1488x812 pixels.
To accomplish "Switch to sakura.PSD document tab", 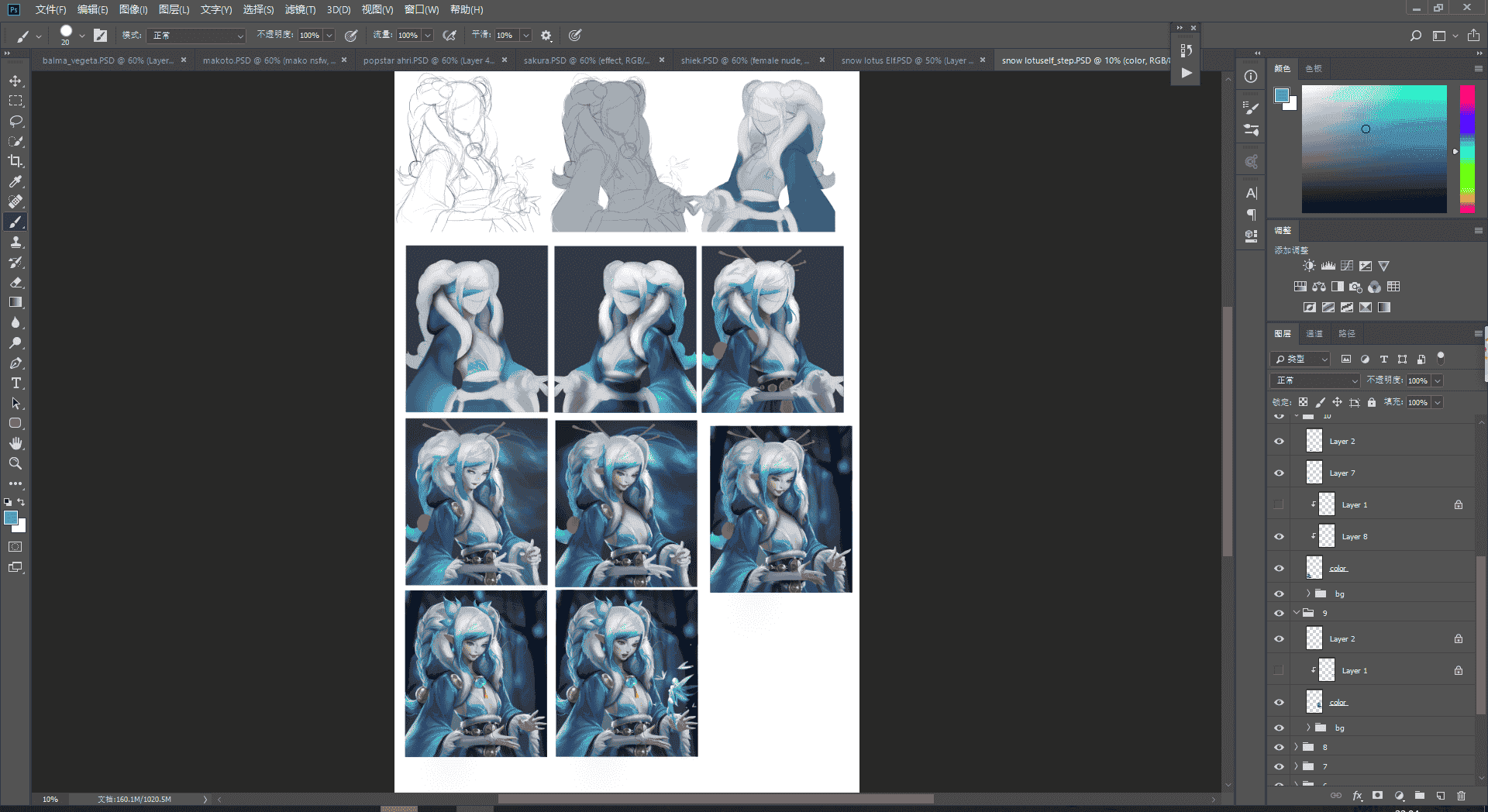I will click(x=586, y=60).
